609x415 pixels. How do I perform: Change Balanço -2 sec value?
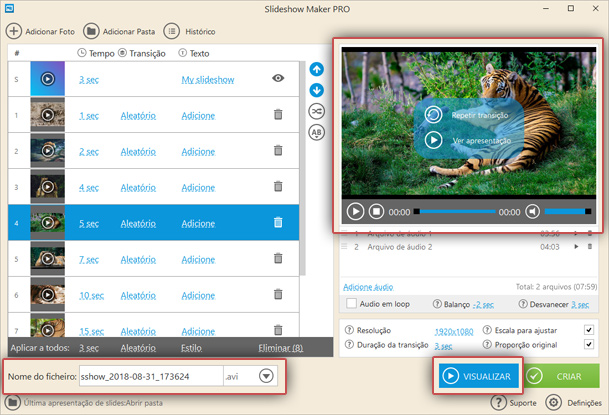(x=483, y=305)
